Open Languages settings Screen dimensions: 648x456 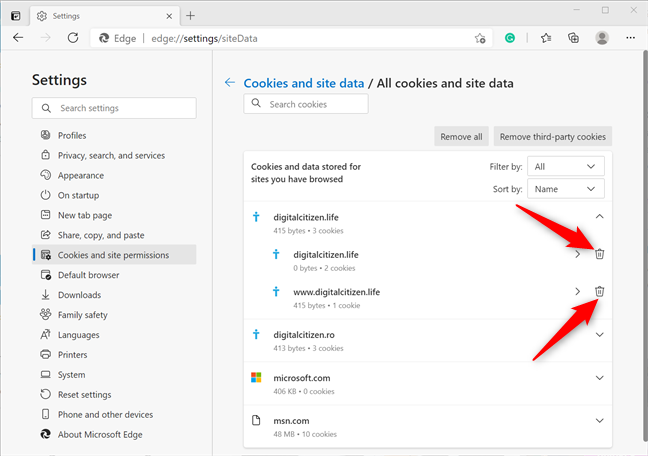pyautogui.click(x=114, y=334)
